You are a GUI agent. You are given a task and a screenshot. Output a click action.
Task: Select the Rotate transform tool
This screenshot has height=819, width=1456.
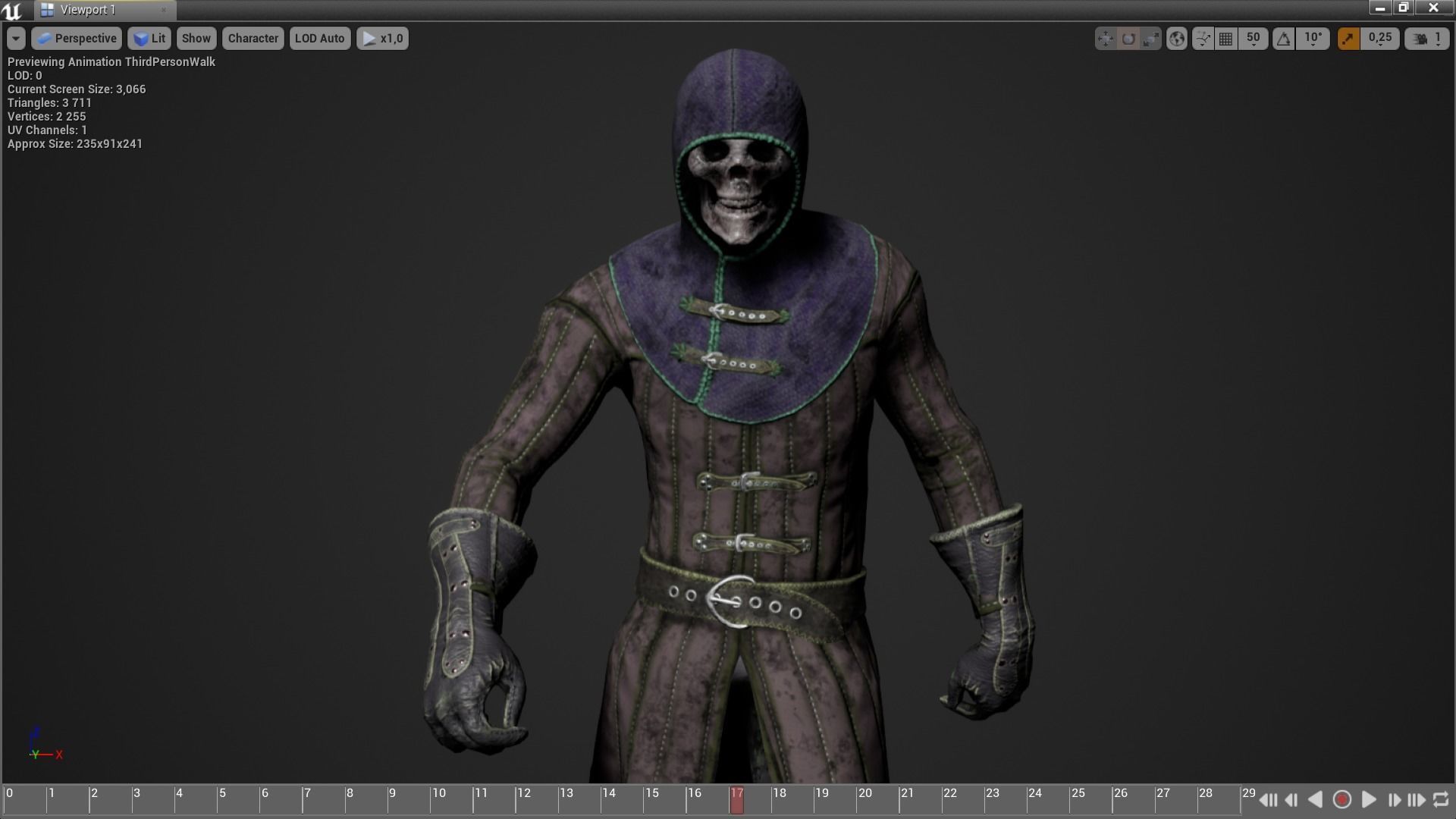[x=1128, y=39]
